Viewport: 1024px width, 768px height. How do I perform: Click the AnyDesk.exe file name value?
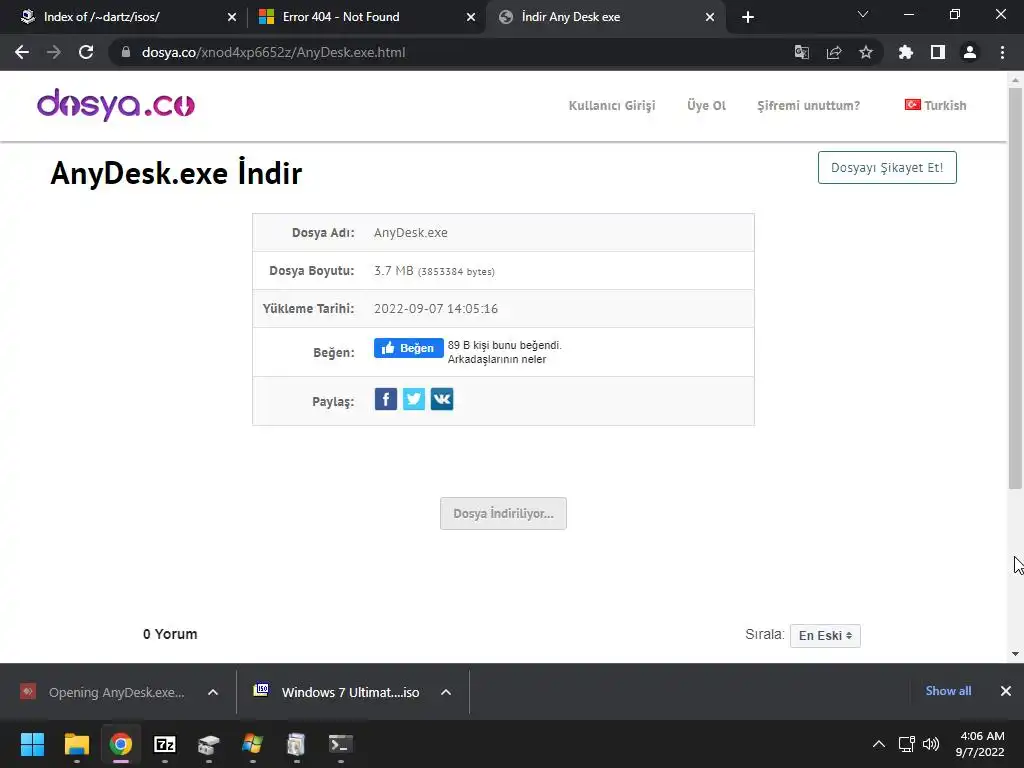pos(411,232)
